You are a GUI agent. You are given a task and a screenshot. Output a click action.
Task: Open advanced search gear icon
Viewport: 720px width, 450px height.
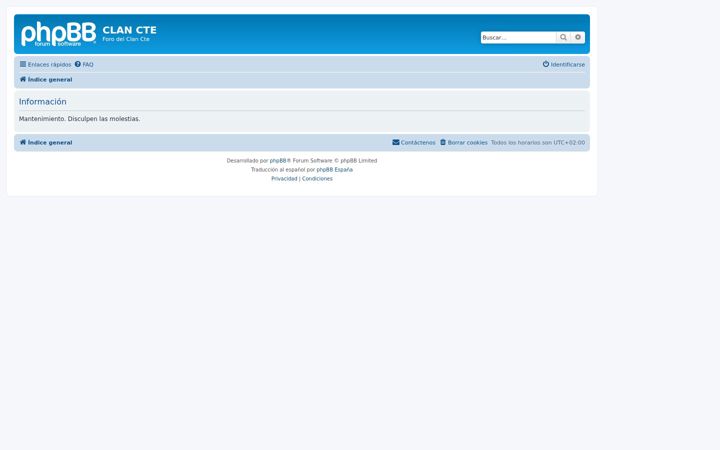578,37
